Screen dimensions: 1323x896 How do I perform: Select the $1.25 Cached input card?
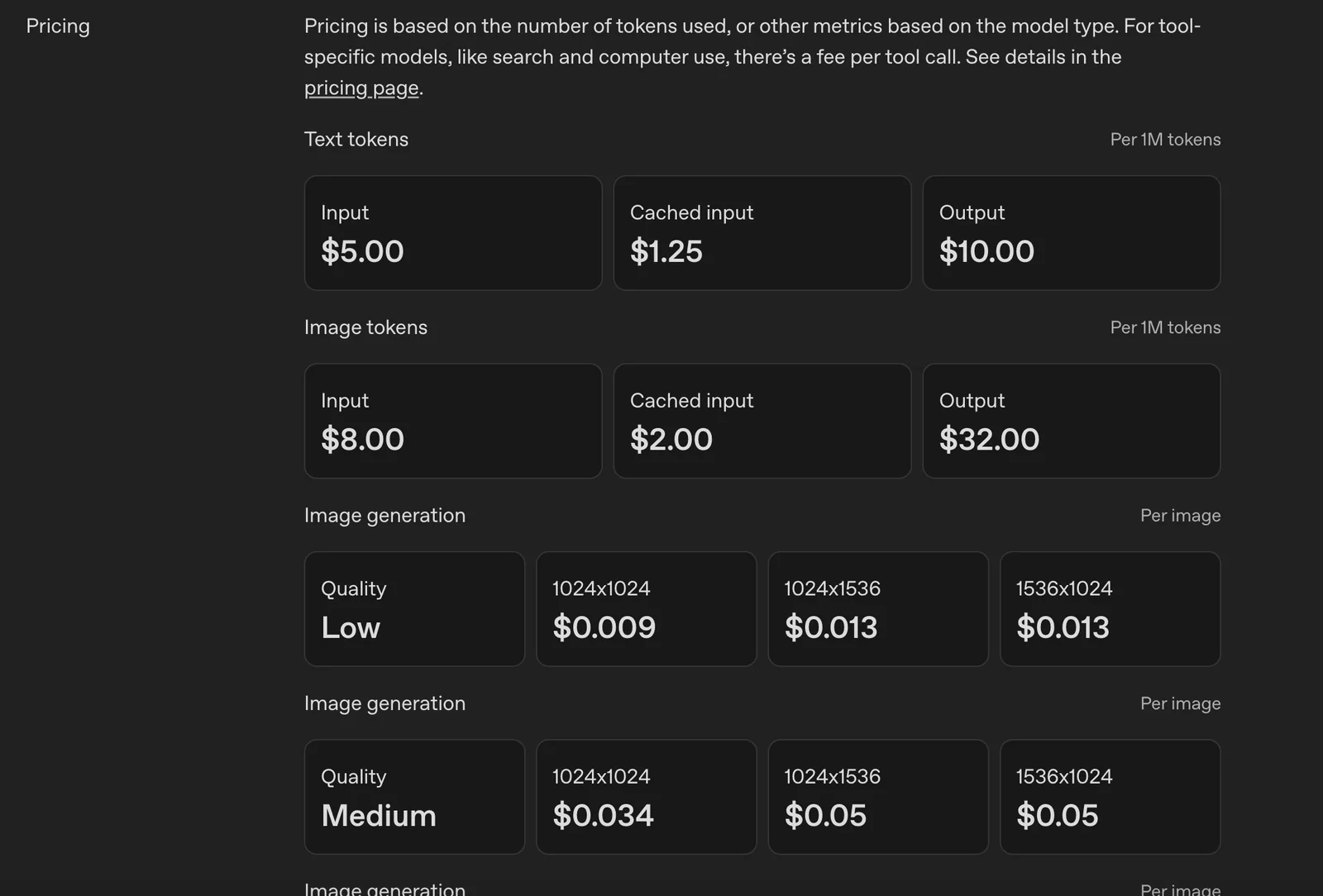[x=762, y=233]
